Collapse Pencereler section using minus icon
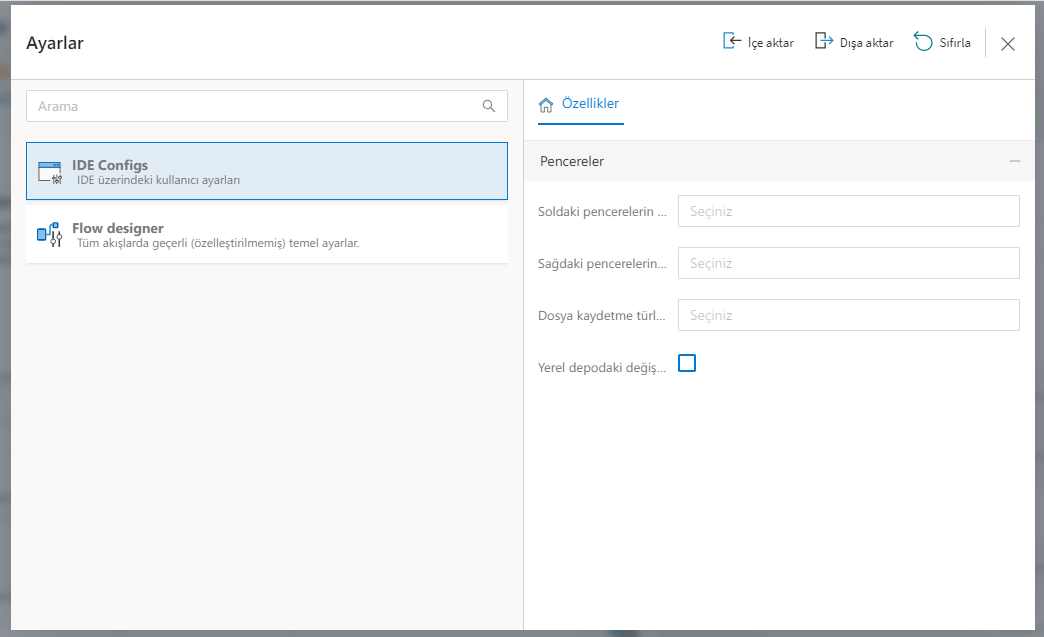The width and height of the screenshot is (1044, 637). (1015, 161)
